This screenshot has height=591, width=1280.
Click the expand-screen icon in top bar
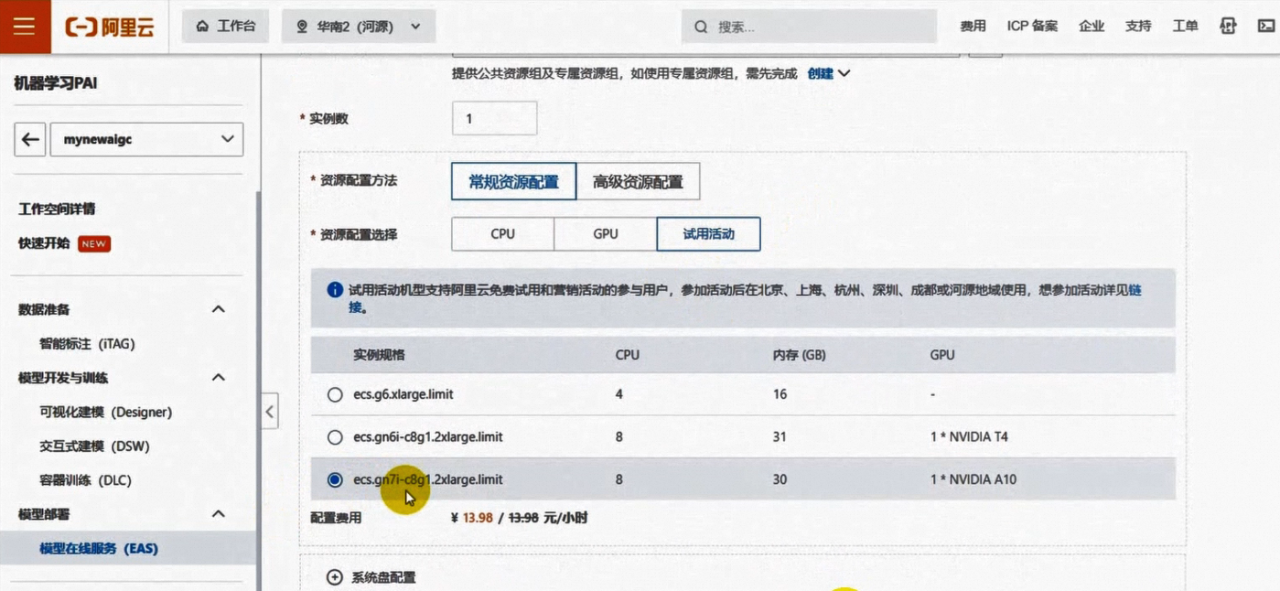tap(1228, 26)
